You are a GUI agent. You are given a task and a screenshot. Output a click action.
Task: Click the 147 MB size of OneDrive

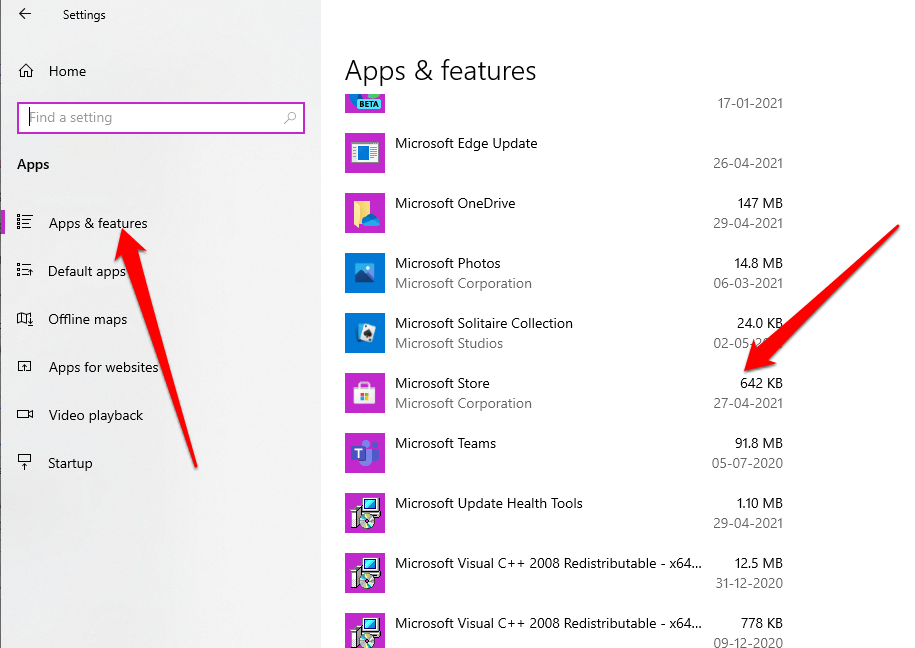point(760,203)
